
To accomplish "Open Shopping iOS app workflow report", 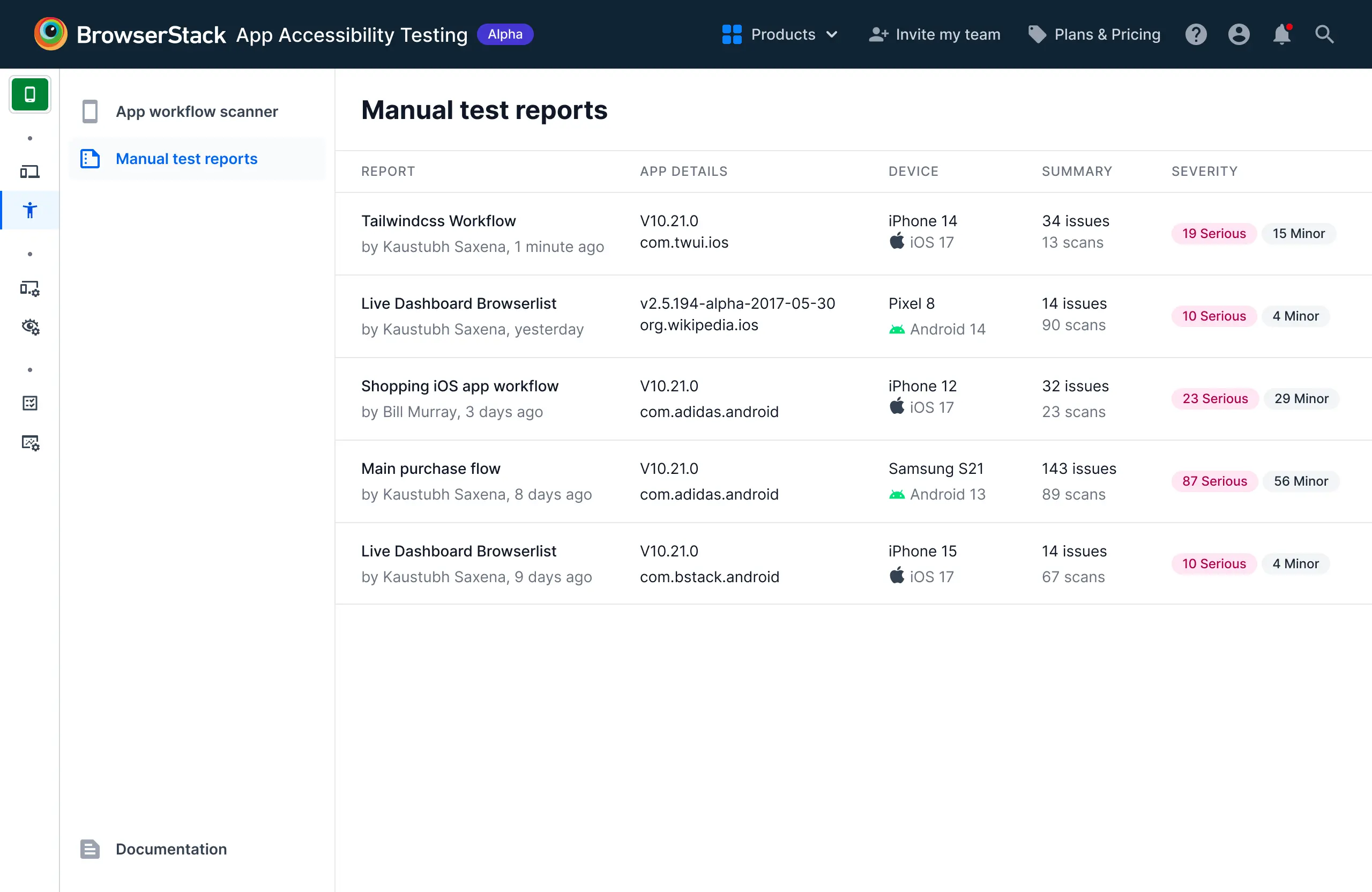I will pos(459,386).
